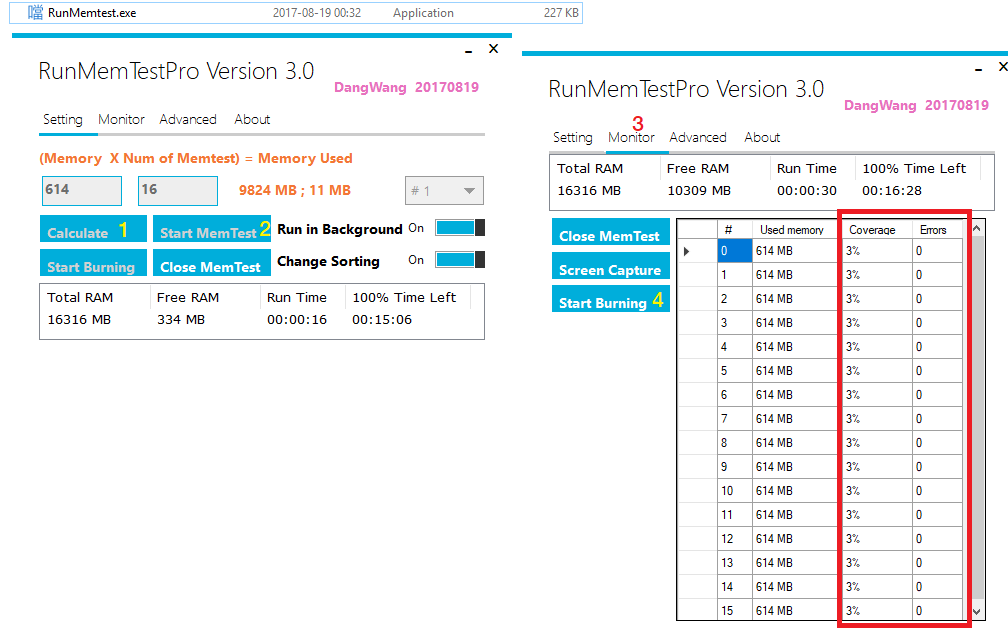Toggle the Change Sorting switch
Image resolution: width=1008 pixels, height=639 pixels.
[x=460, y=260]
